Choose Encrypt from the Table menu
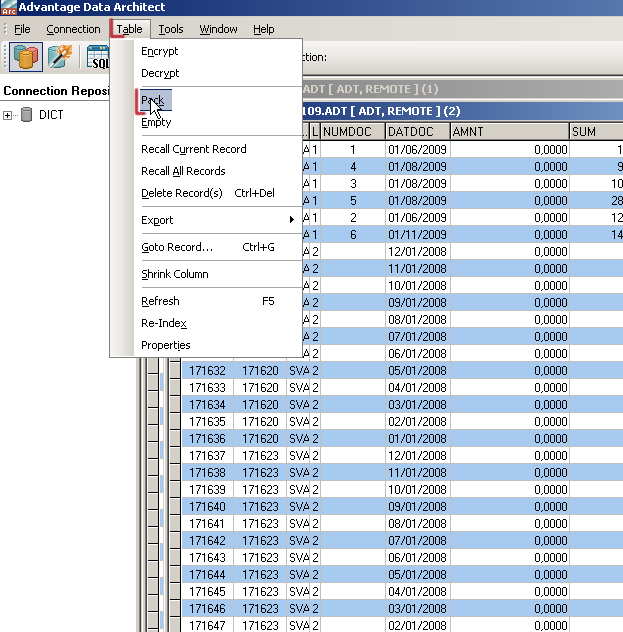The width and height of the screenshot is (623, 632). pyautogui.click(x=218, y=51)
